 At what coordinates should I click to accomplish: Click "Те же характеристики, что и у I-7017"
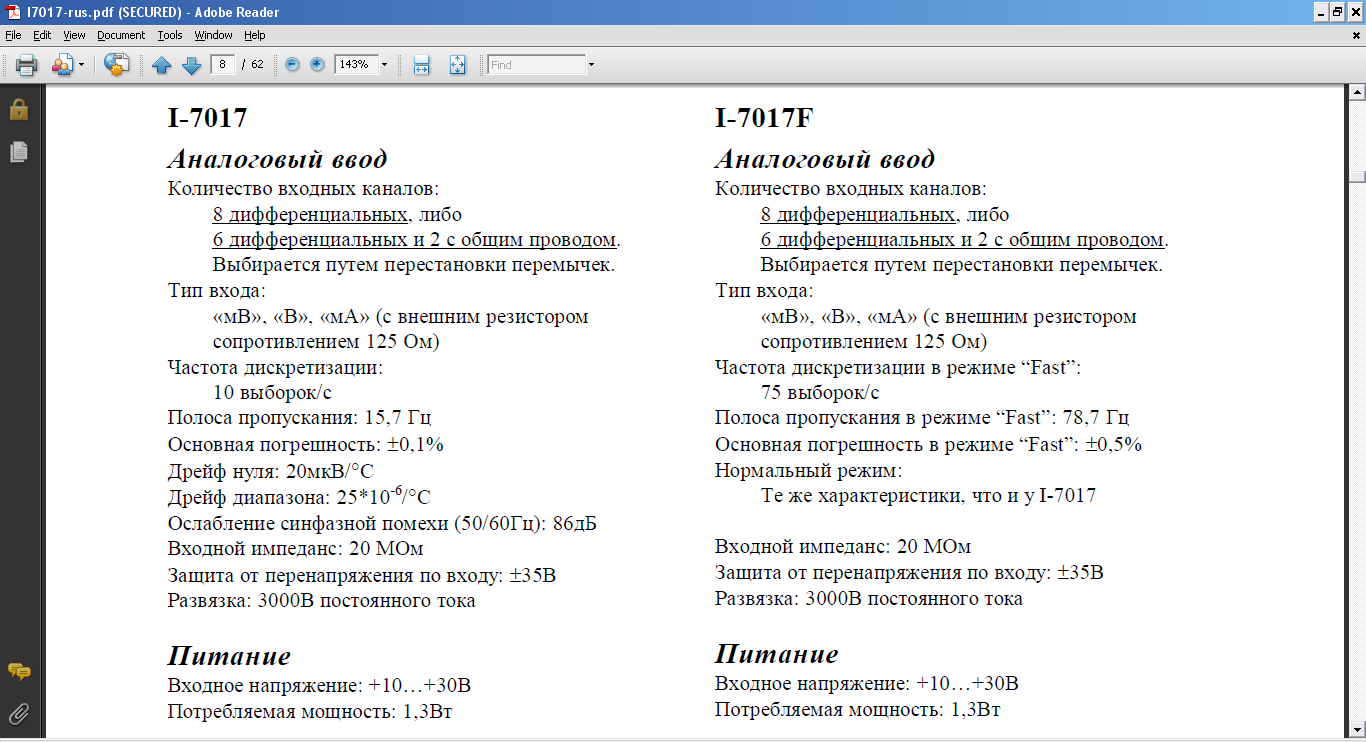point(928,495)
